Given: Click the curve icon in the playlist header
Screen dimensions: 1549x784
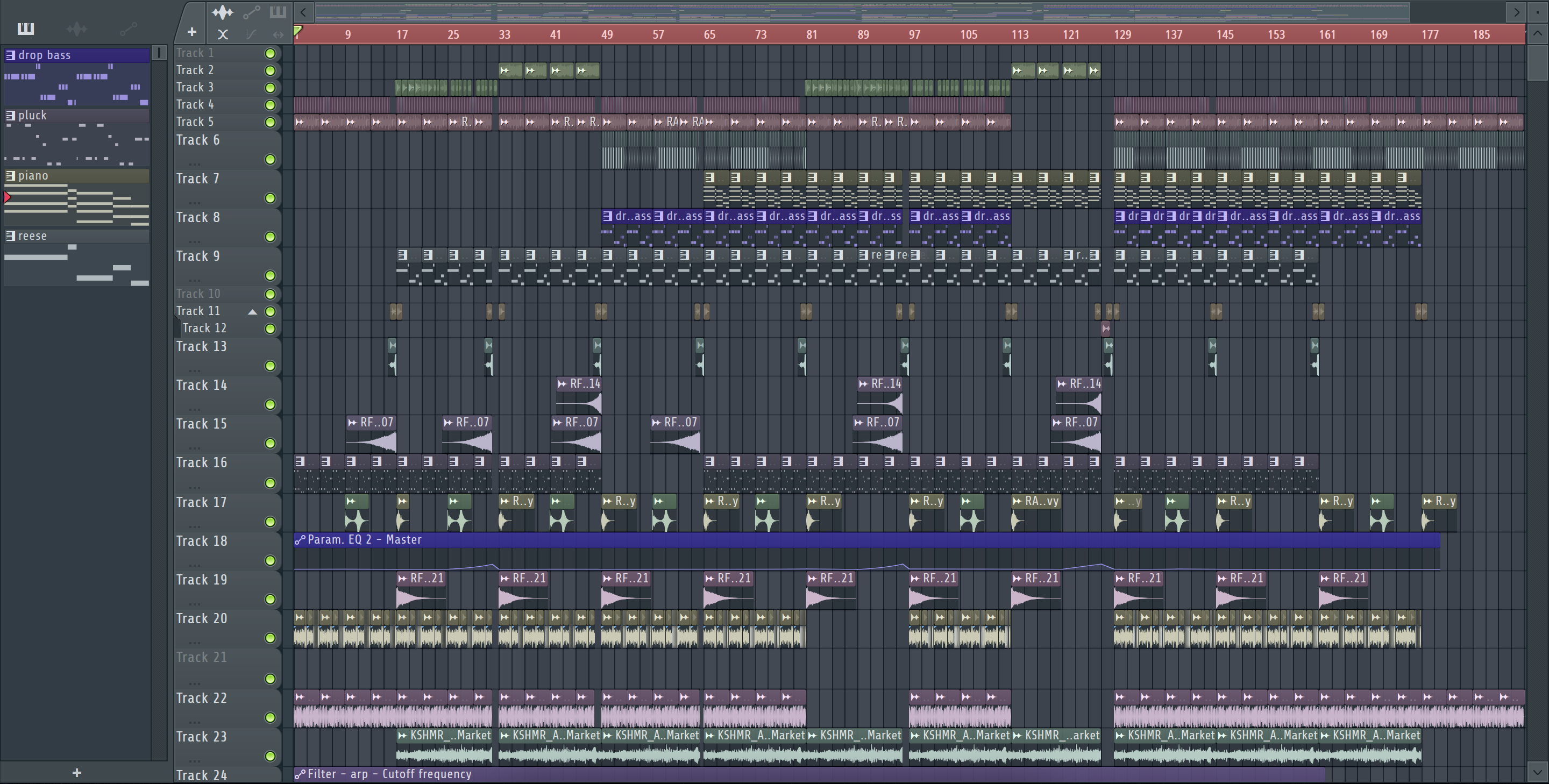Looking at the screenshot, I should click(x=251, y=34).
